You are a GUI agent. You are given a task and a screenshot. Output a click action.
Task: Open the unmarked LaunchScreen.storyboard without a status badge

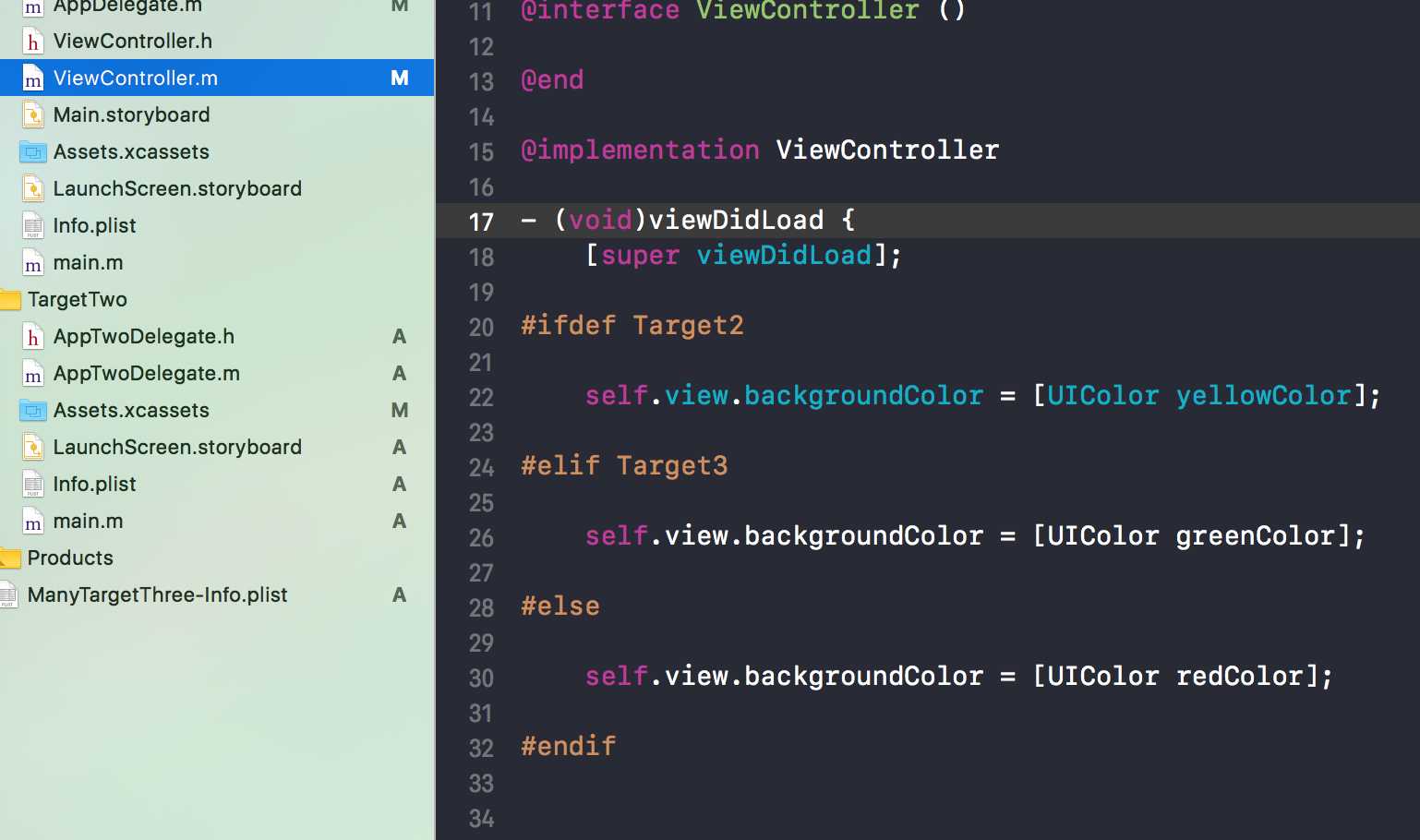pos(177,188)
